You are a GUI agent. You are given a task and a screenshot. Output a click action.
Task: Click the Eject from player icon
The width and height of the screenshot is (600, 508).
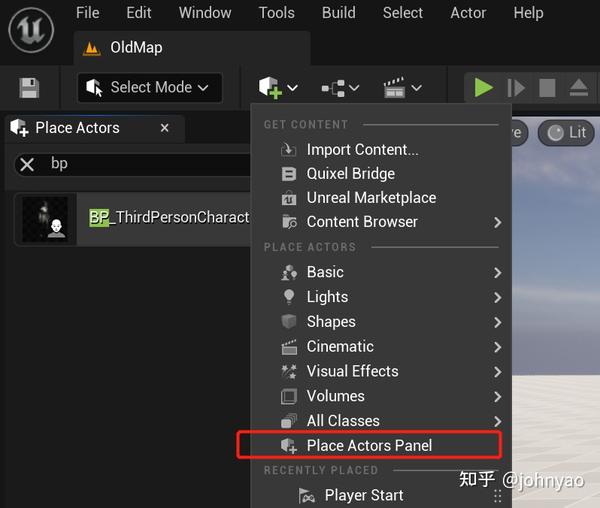click(x=579, y=88)
